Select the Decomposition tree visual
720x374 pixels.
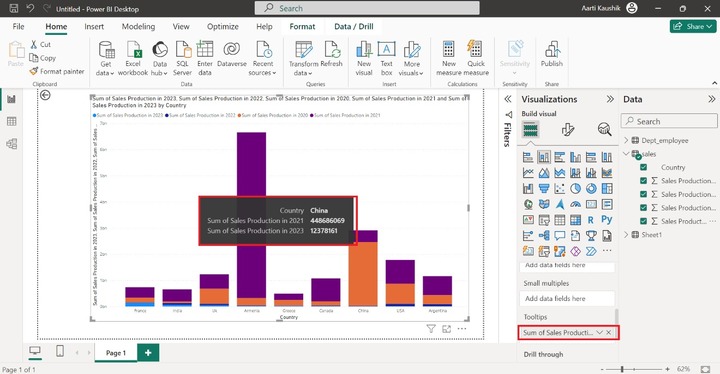(x=544, y=236)
